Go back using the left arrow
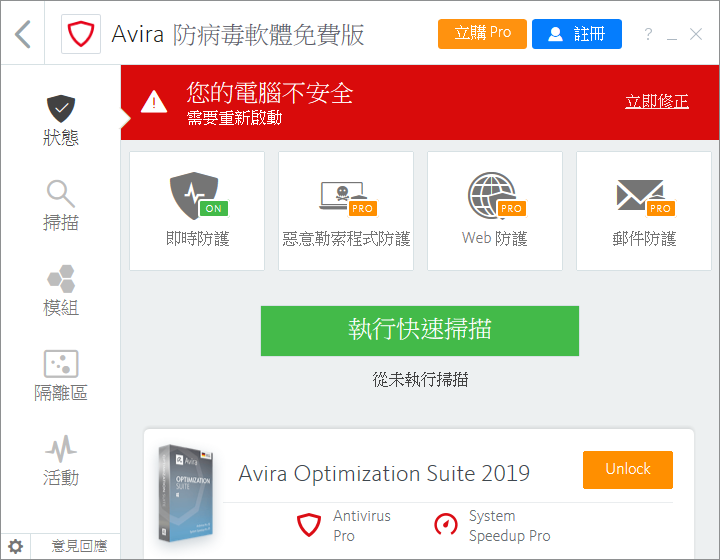720x560 pixels. (x=22, y=34)
